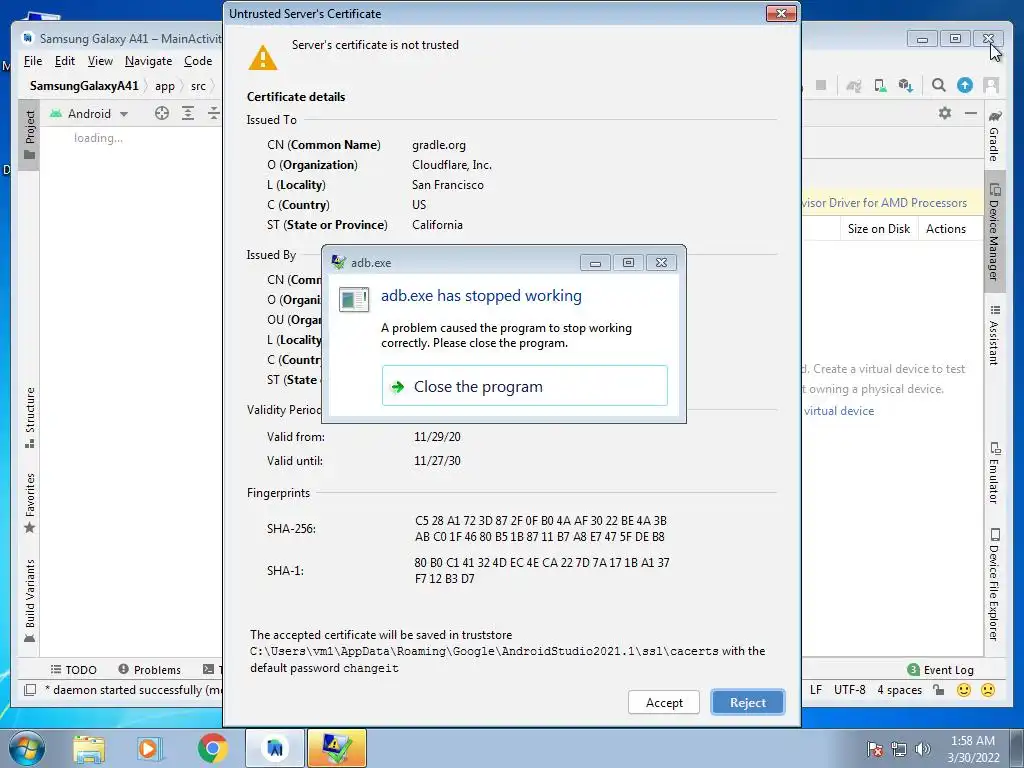This screenshot has height=768, width=1024.
Task: Reject the untrusted server certificate
Action: click(x=748, y=703)
